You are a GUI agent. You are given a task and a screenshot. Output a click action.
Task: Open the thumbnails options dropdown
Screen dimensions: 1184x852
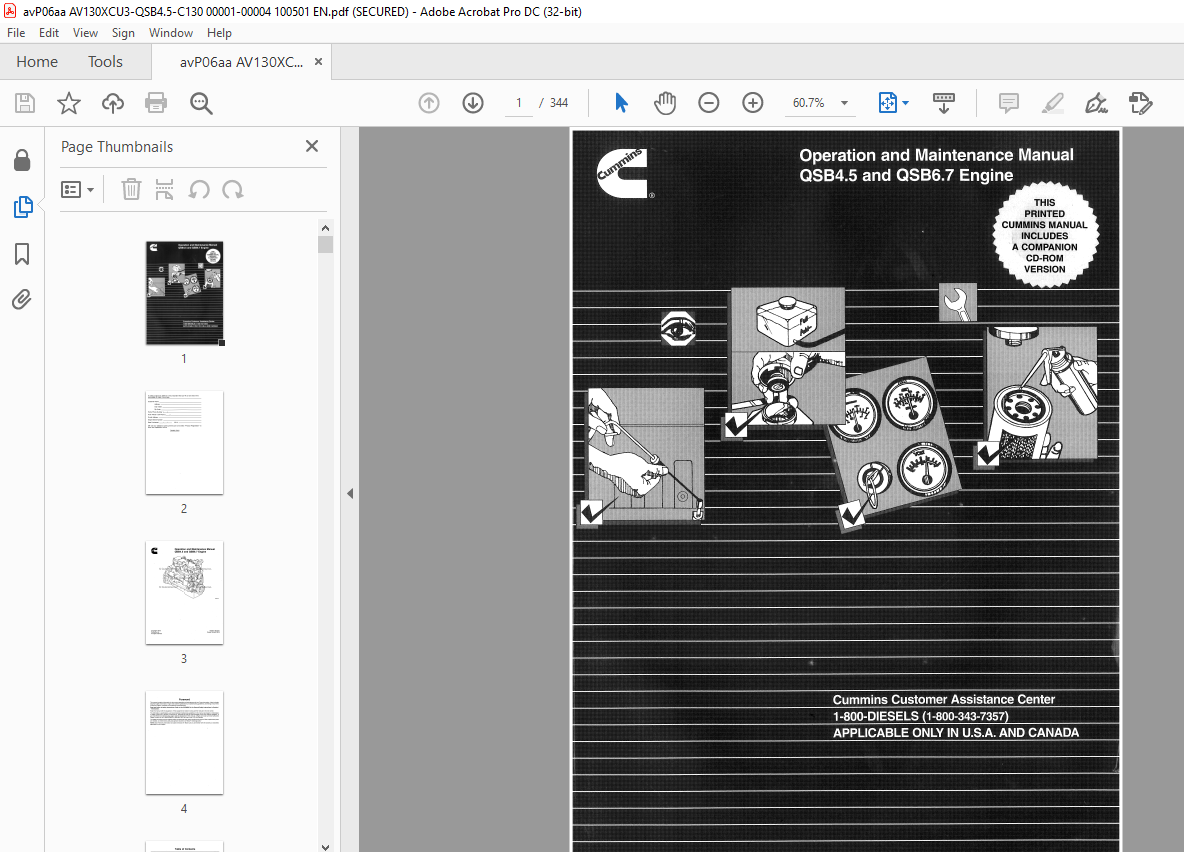coord(77,190)
